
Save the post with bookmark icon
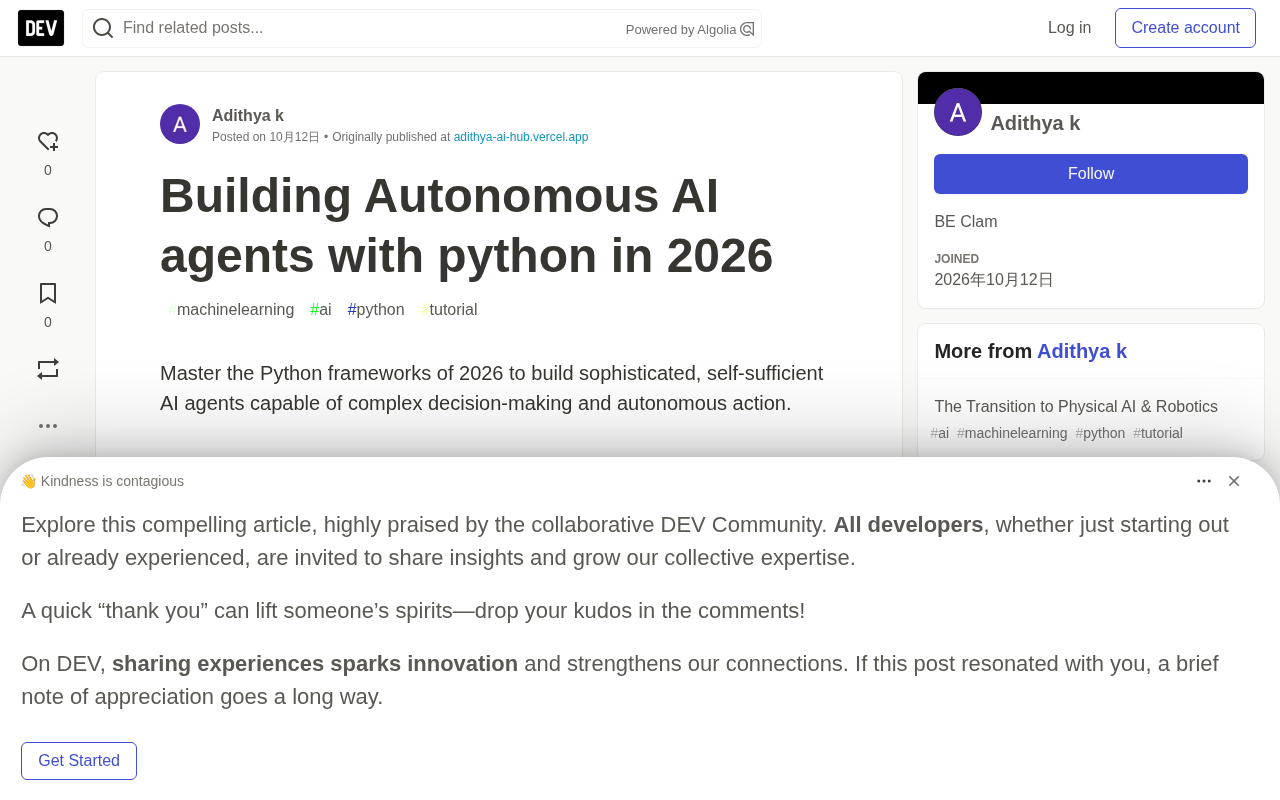point(48,293)
